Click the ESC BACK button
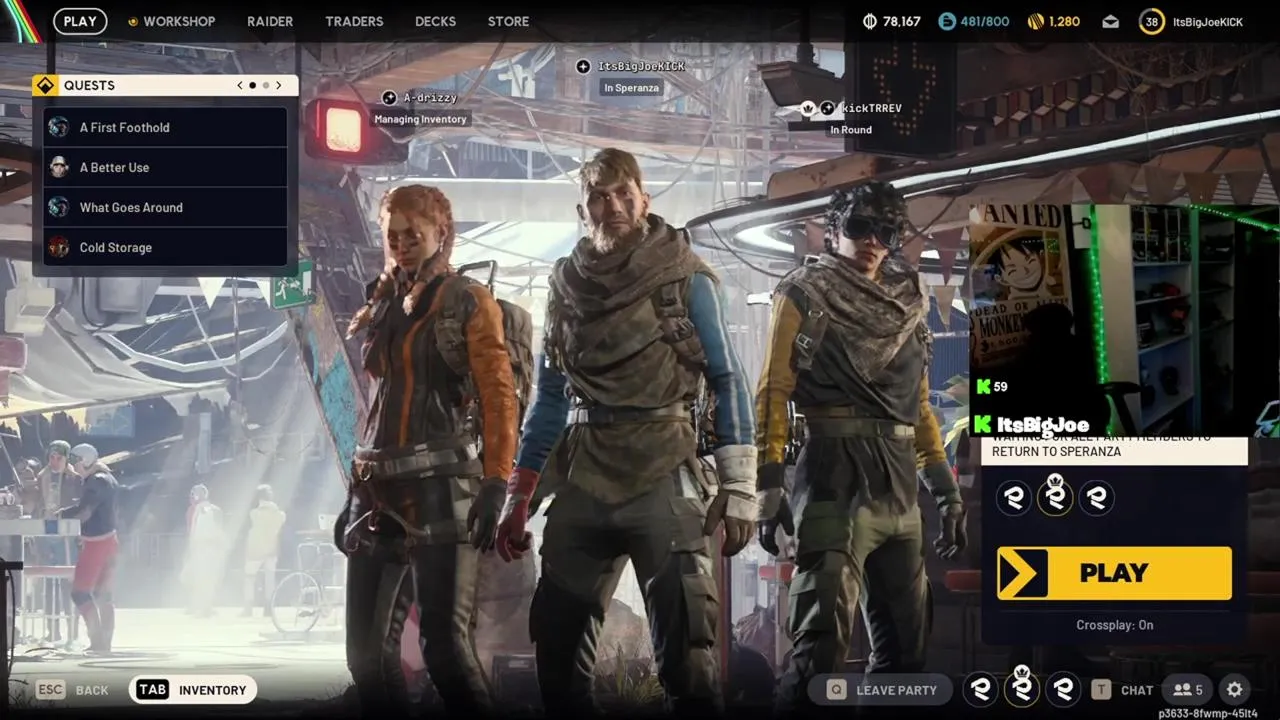Image resolution: width=1280 pixels, height=720 pixels. point(72,690)
